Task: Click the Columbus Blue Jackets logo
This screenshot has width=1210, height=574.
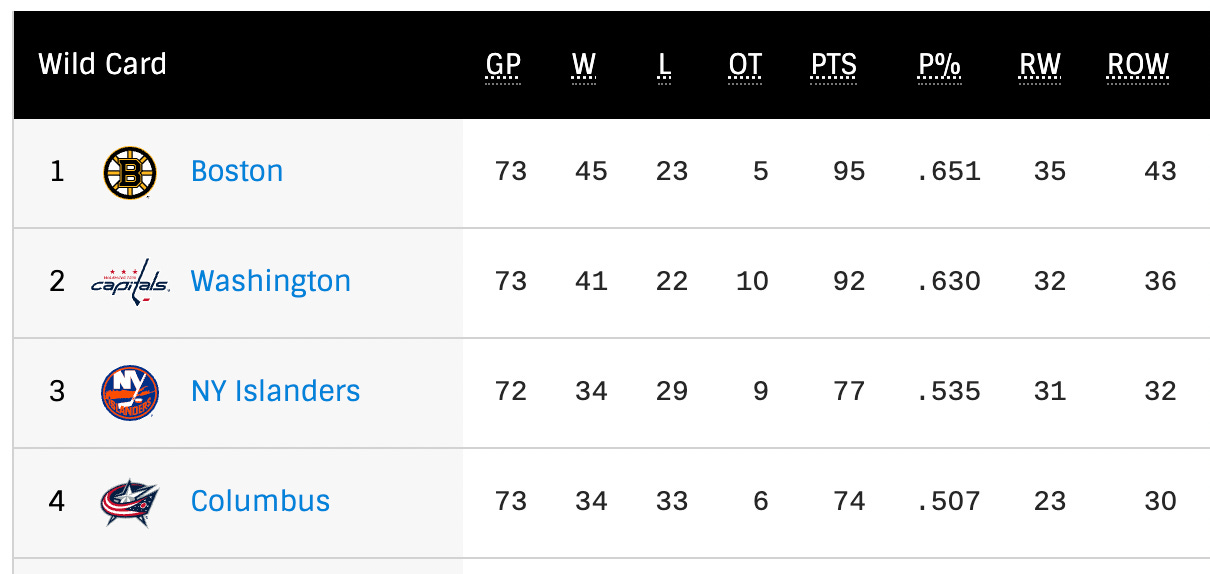Action: tap(130, 502)
